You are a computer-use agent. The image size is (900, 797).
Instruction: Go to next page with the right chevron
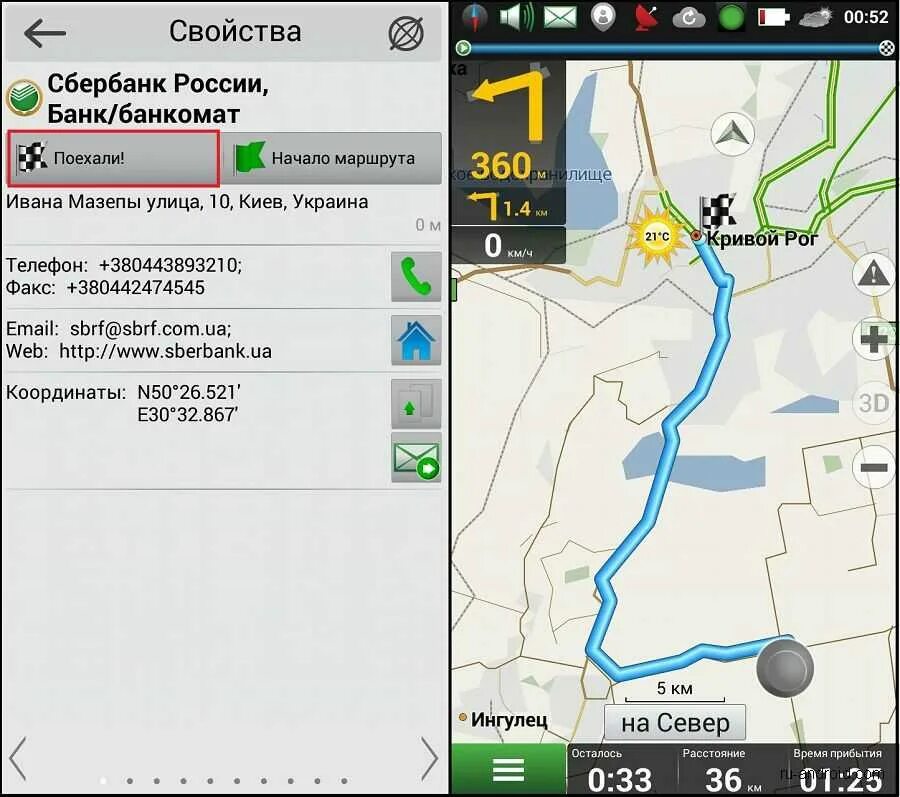tap(429, 758)
